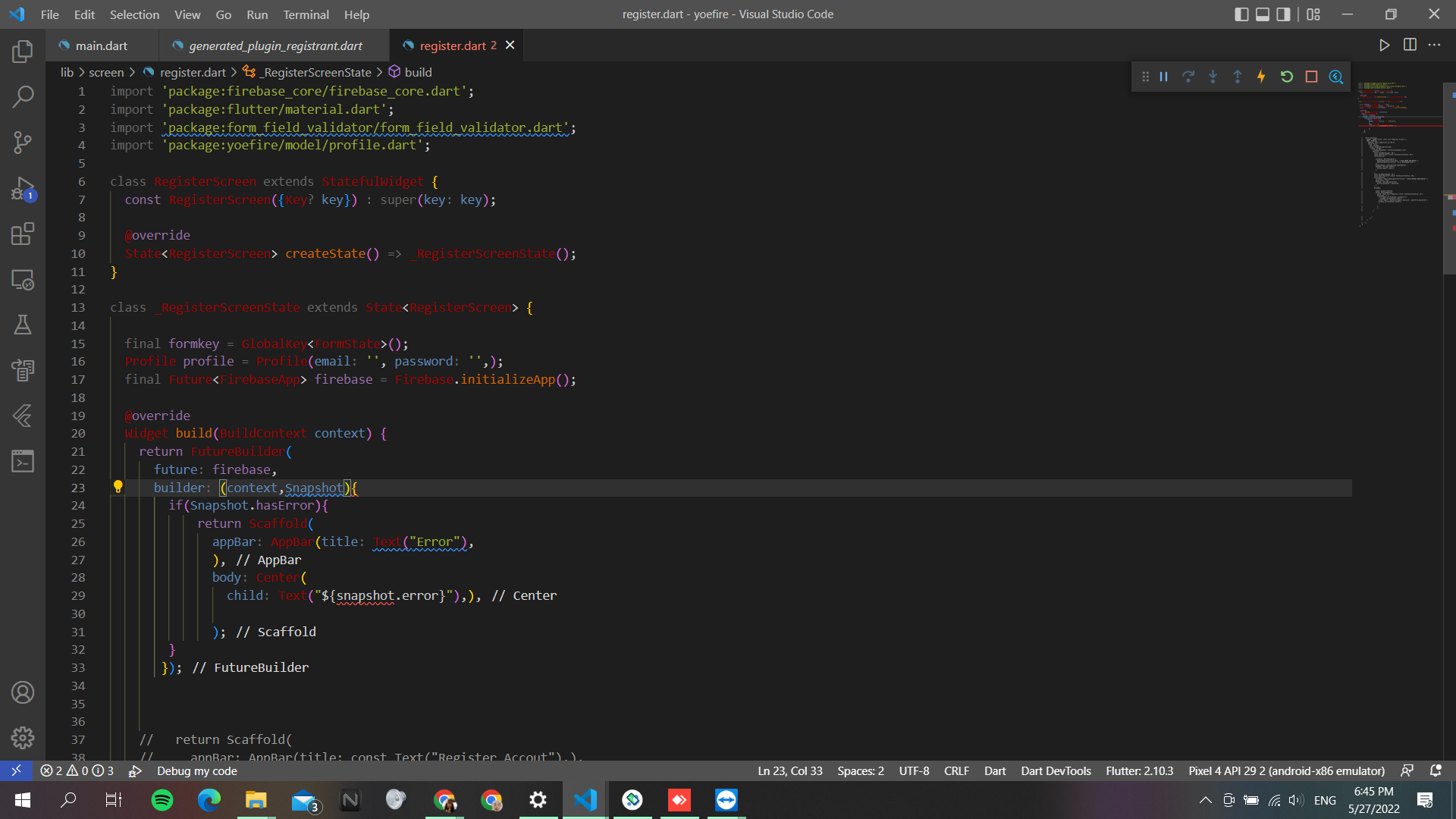Change device Pixel 4 API 29

tap(1286, 770)
